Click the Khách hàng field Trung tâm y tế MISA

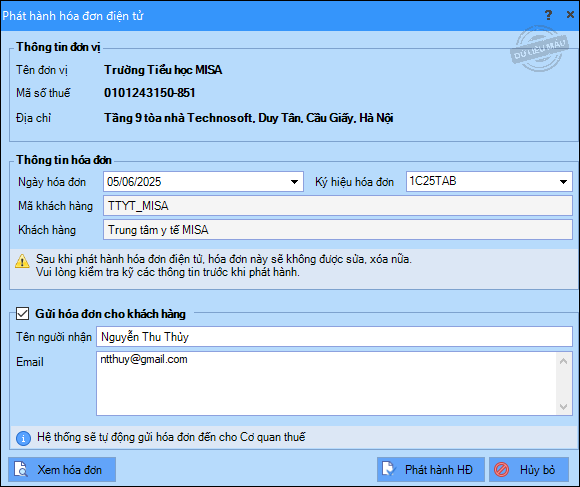338,230
